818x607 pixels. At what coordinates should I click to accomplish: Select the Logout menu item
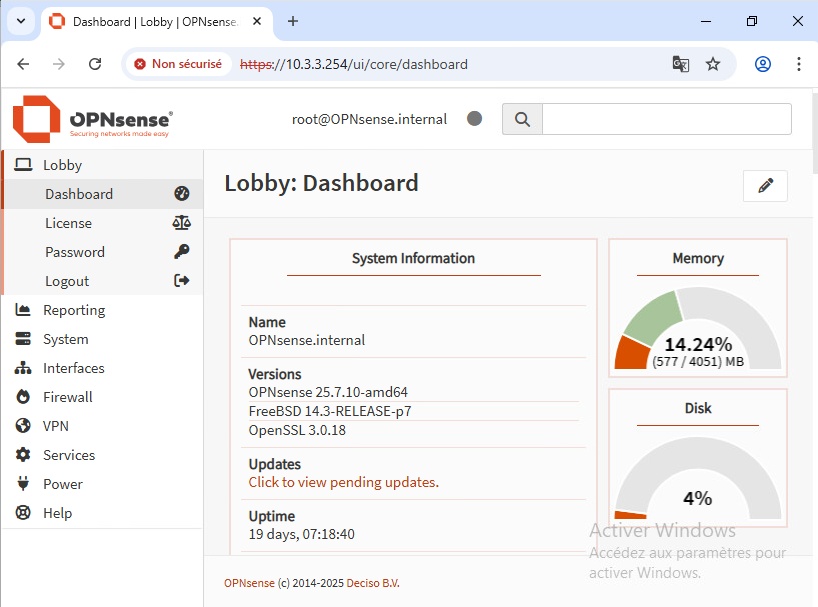coord(103,281)
